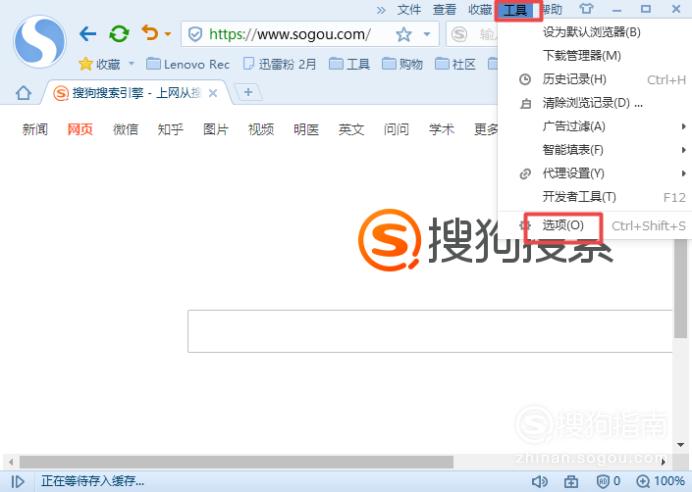
Task: Toggle sidebar icon in status bar
Action: point(18,481)
